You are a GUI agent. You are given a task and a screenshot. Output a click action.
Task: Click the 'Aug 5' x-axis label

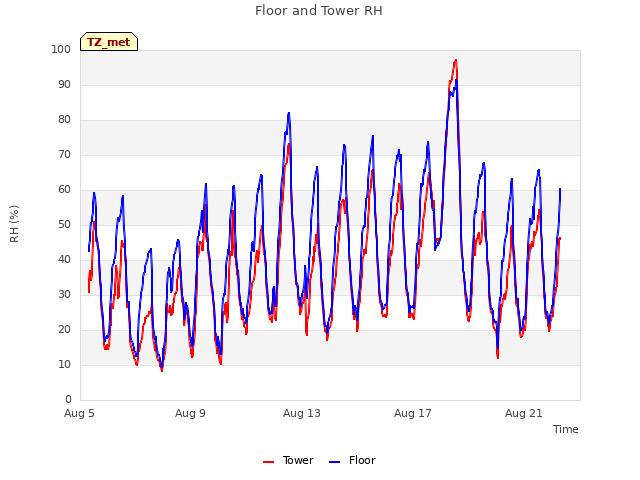[x=79, y=413]
